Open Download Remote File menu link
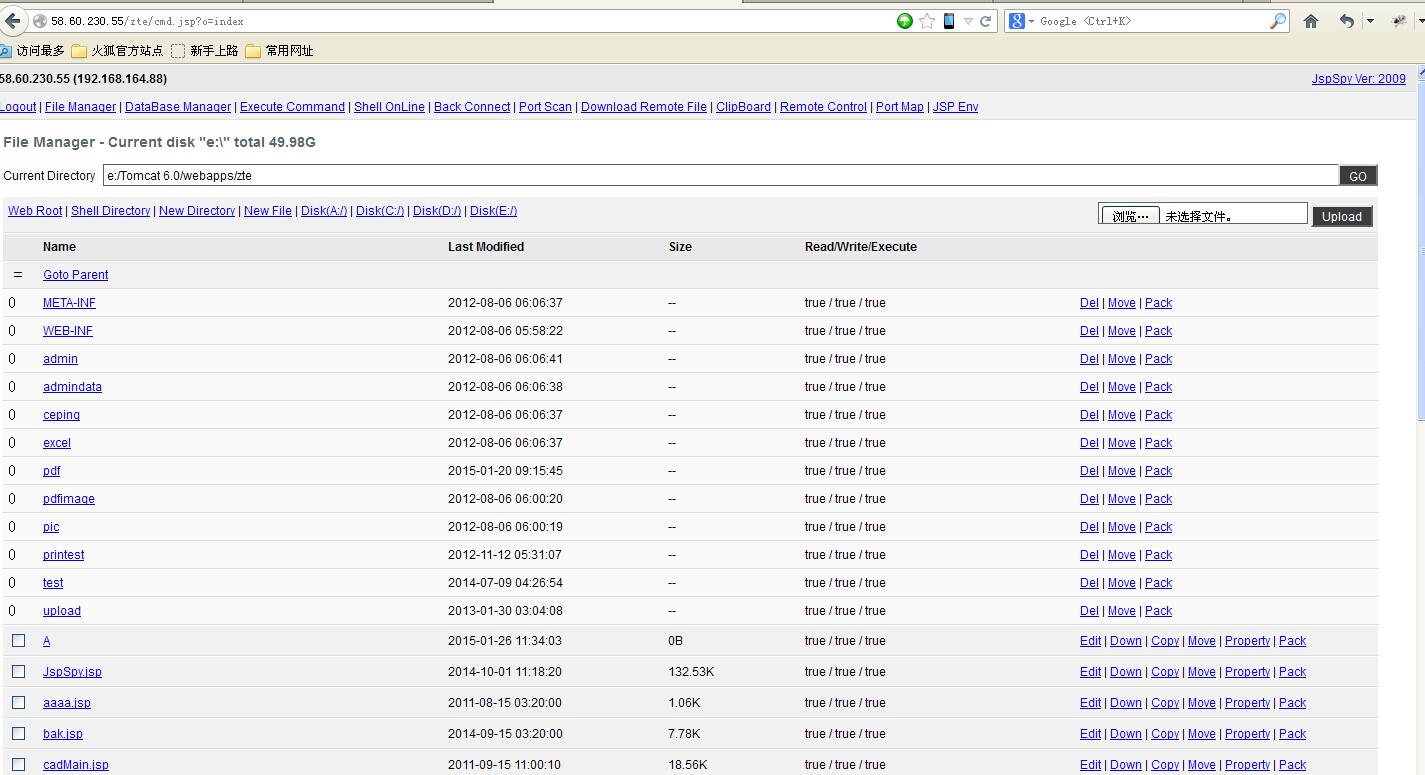The width and height of the screenshot is (1425, 775). point(644,107)
